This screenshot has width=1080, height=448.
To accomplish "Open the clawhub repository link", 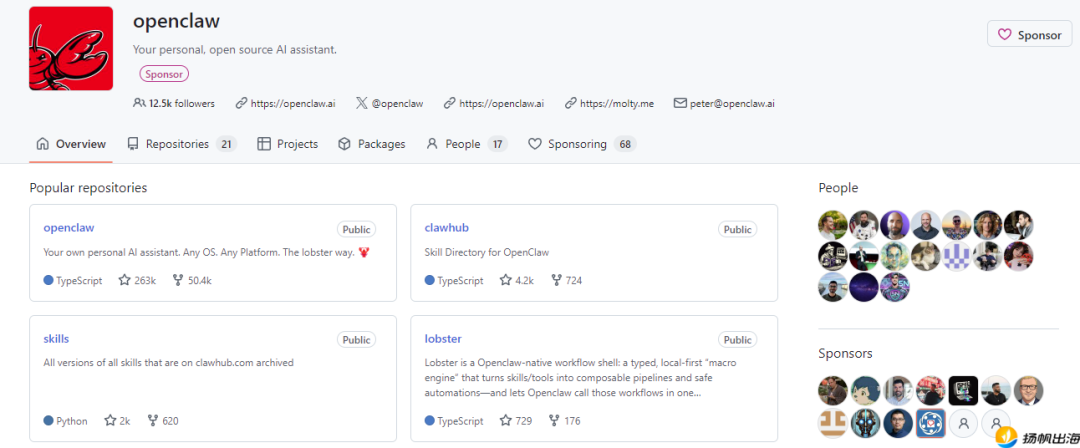I will (x=448, y=228).
